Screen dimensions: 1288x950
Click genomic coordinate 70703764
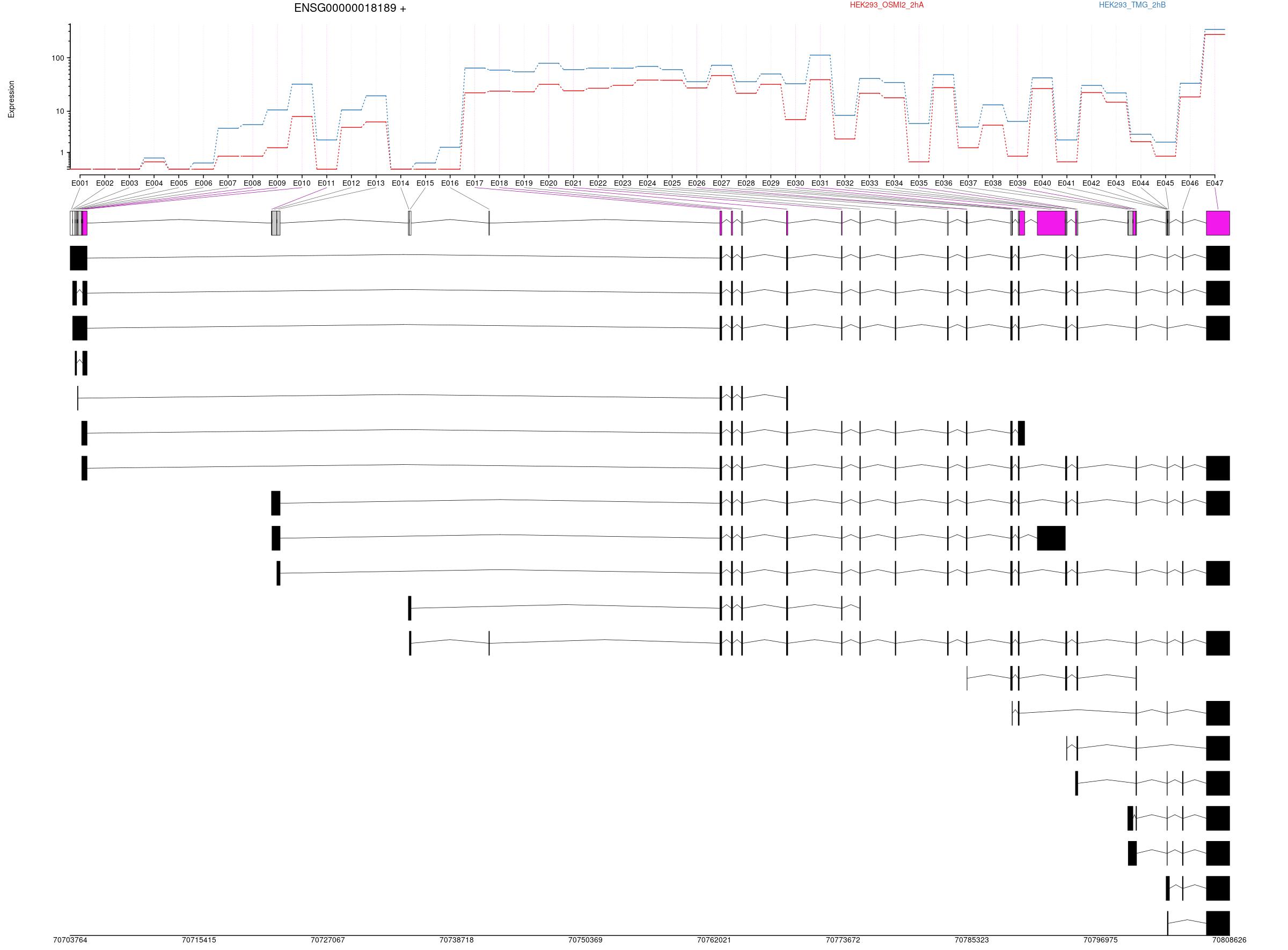pos(70,940)
